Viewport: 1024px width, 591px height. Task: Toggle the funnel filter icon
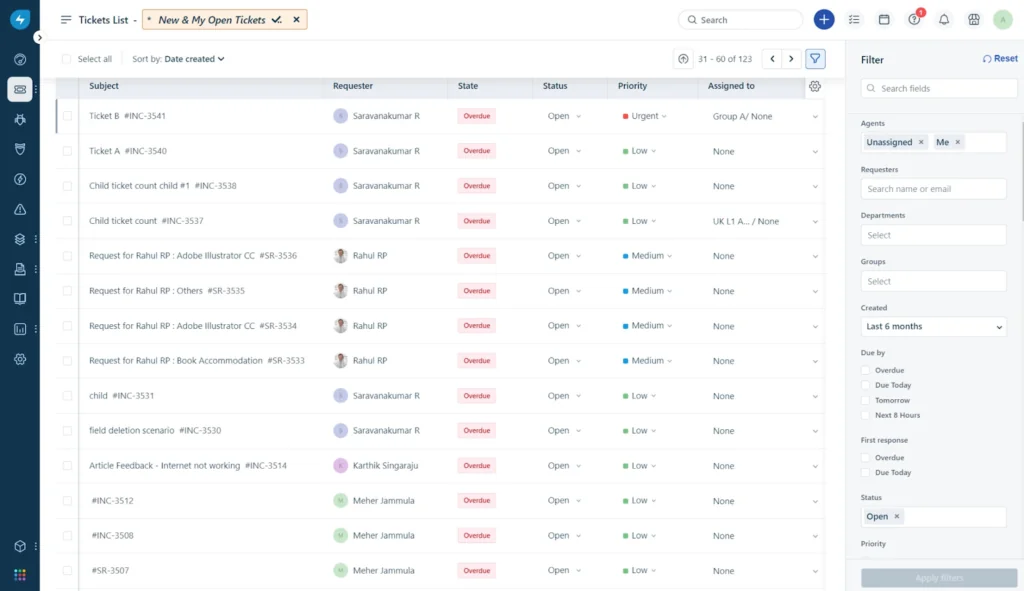[816, 59]
